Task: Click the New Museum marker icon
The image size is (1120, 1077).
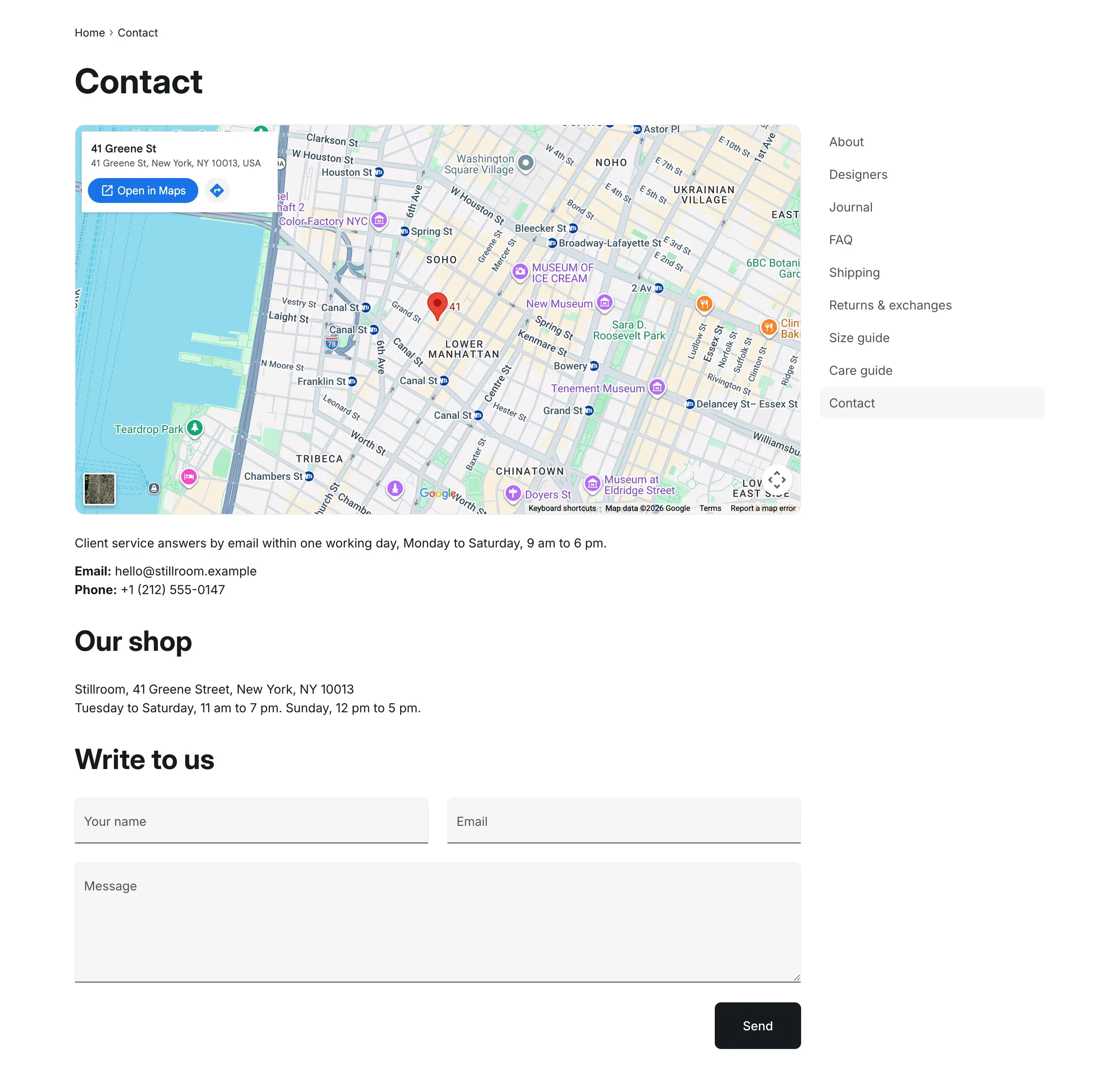Action: (x=605, y=303)
